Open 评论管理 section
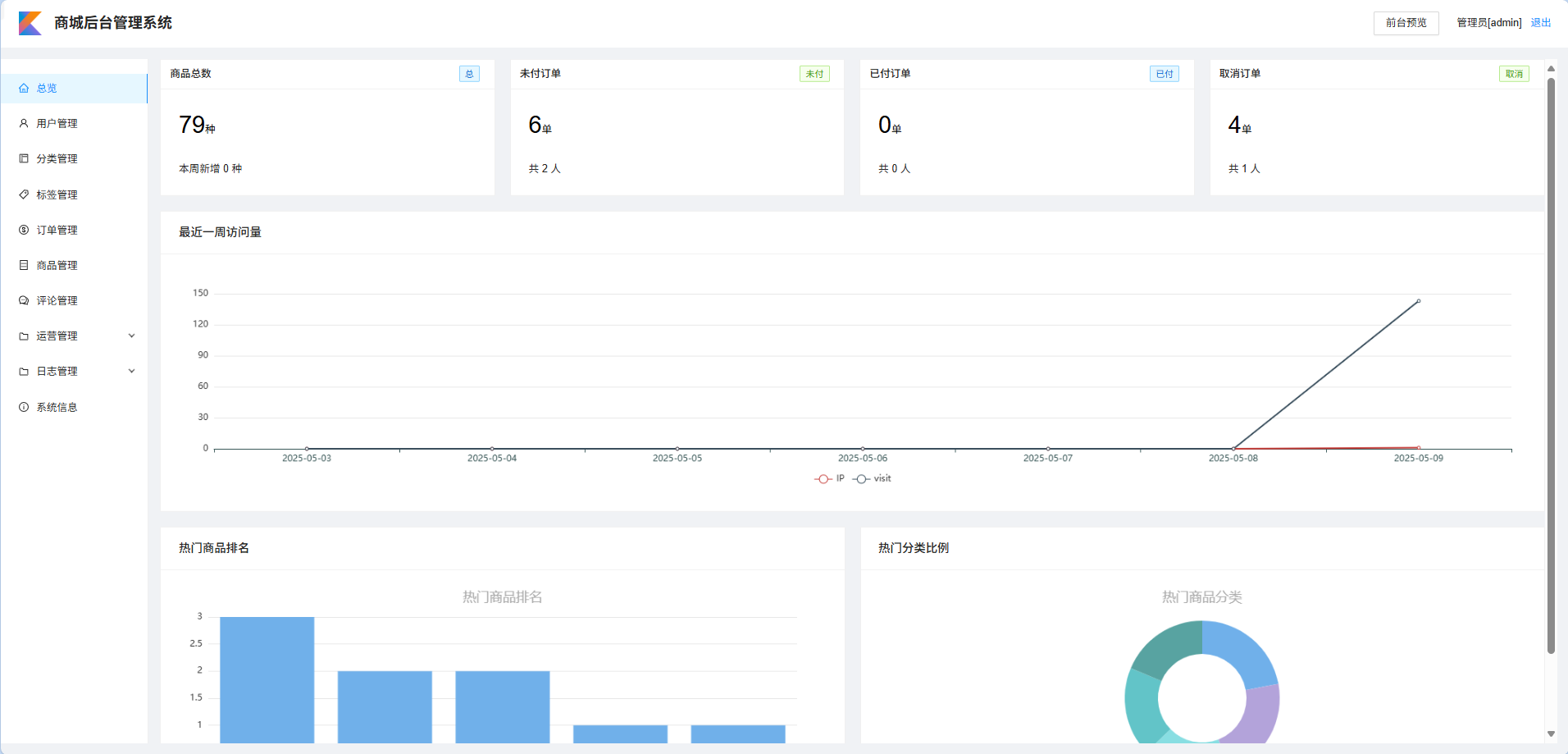This screenshot has width=1568, height=754. (x=74, y=300)
